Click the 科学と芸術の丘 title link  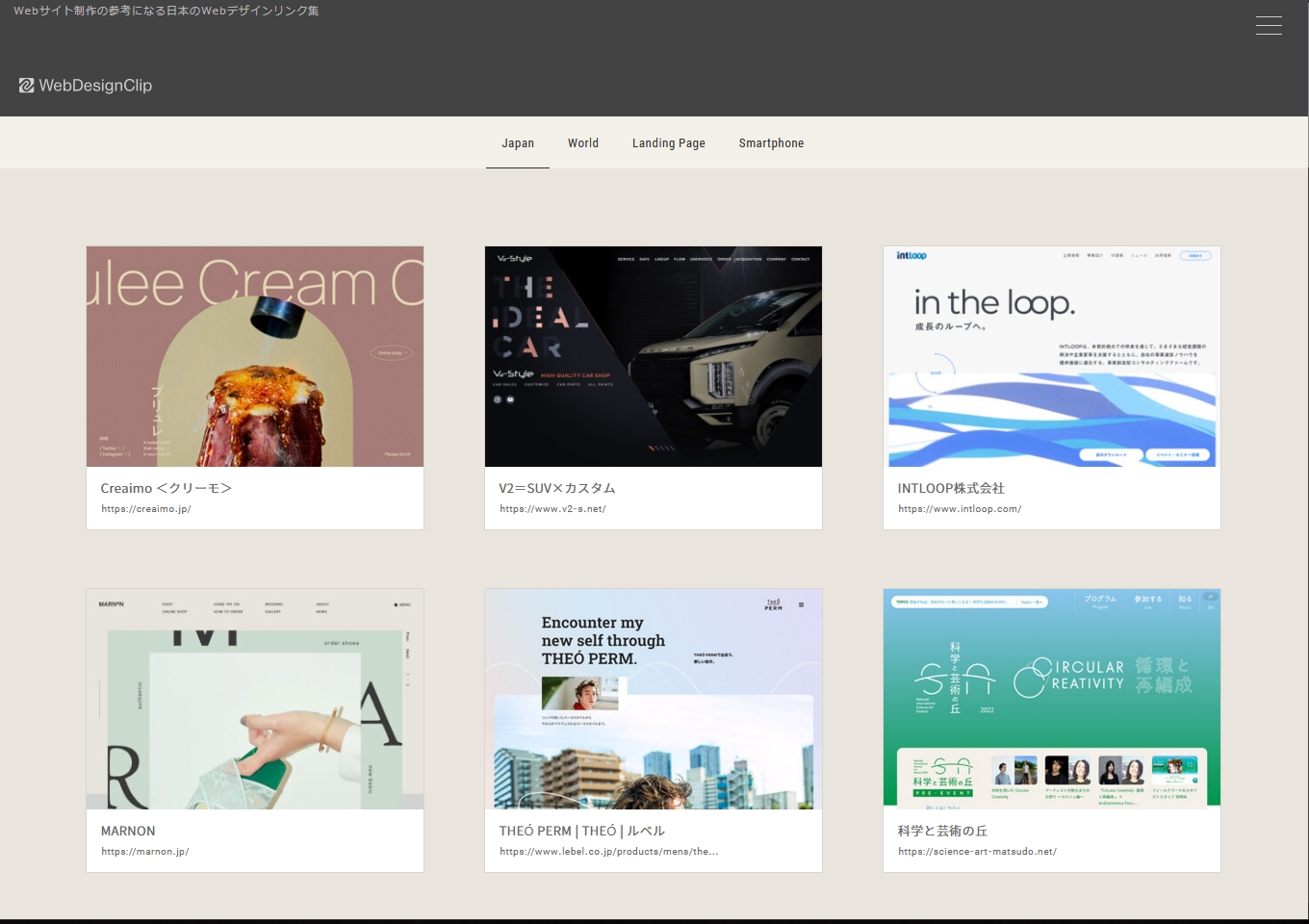942,831
